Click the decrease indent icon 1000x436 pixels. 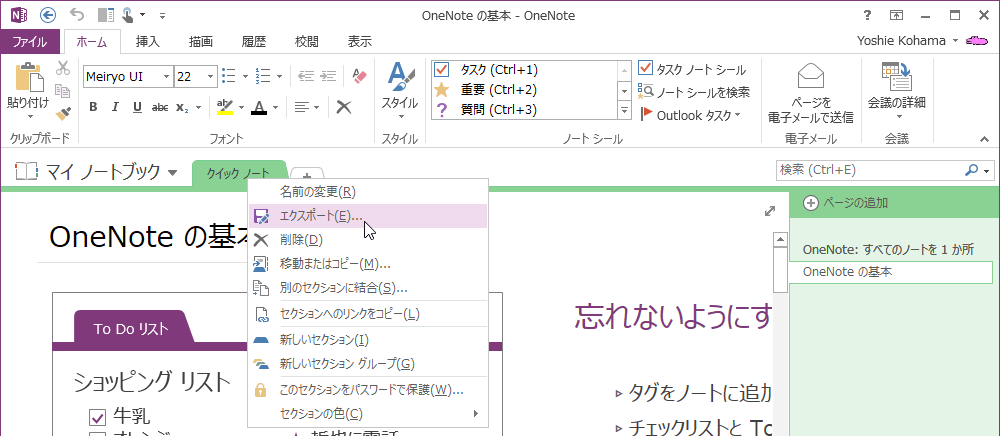[x=305, y=76]
